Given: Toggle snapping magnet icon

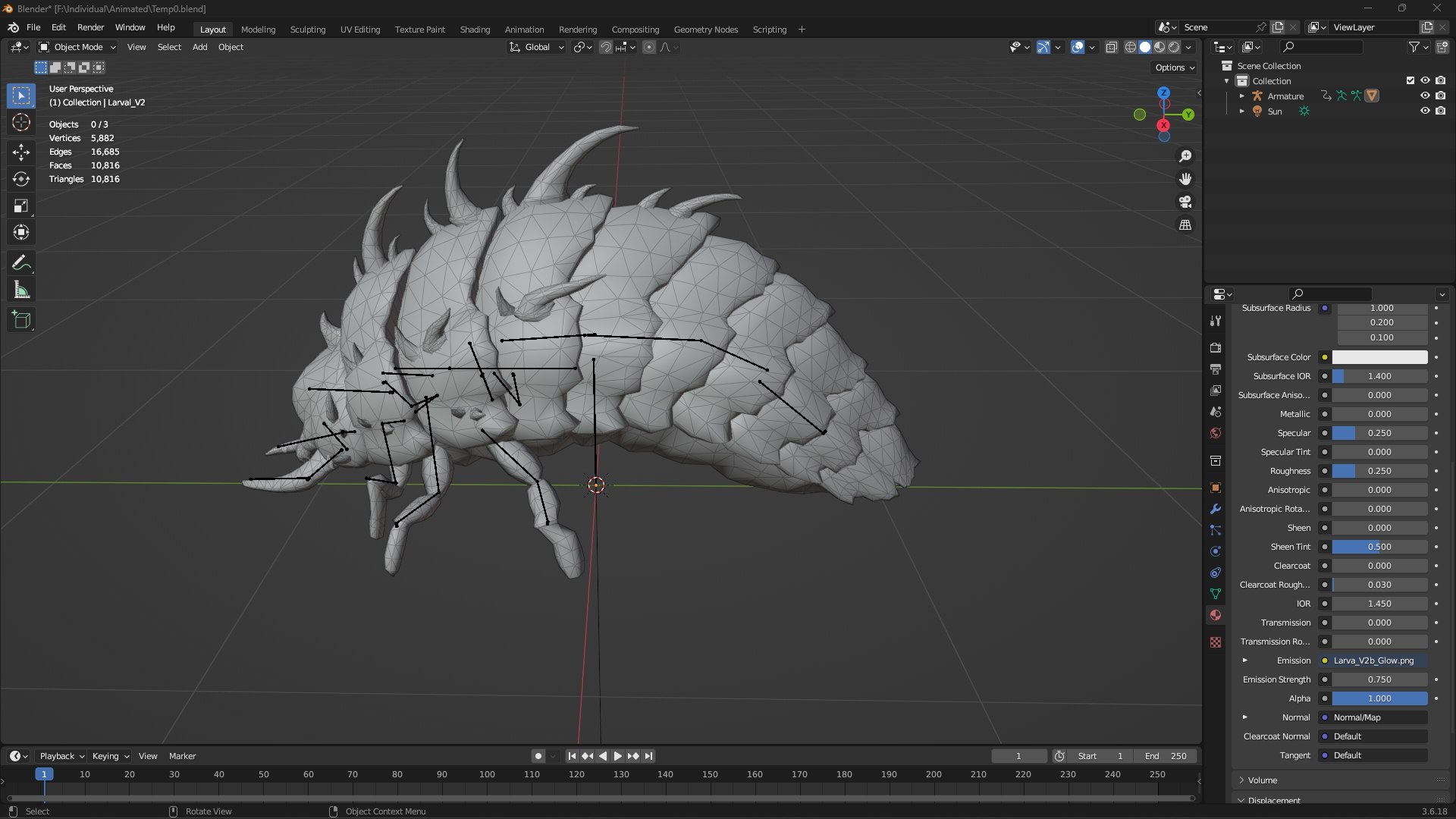Looking at the screenshot, I should 605,47.
